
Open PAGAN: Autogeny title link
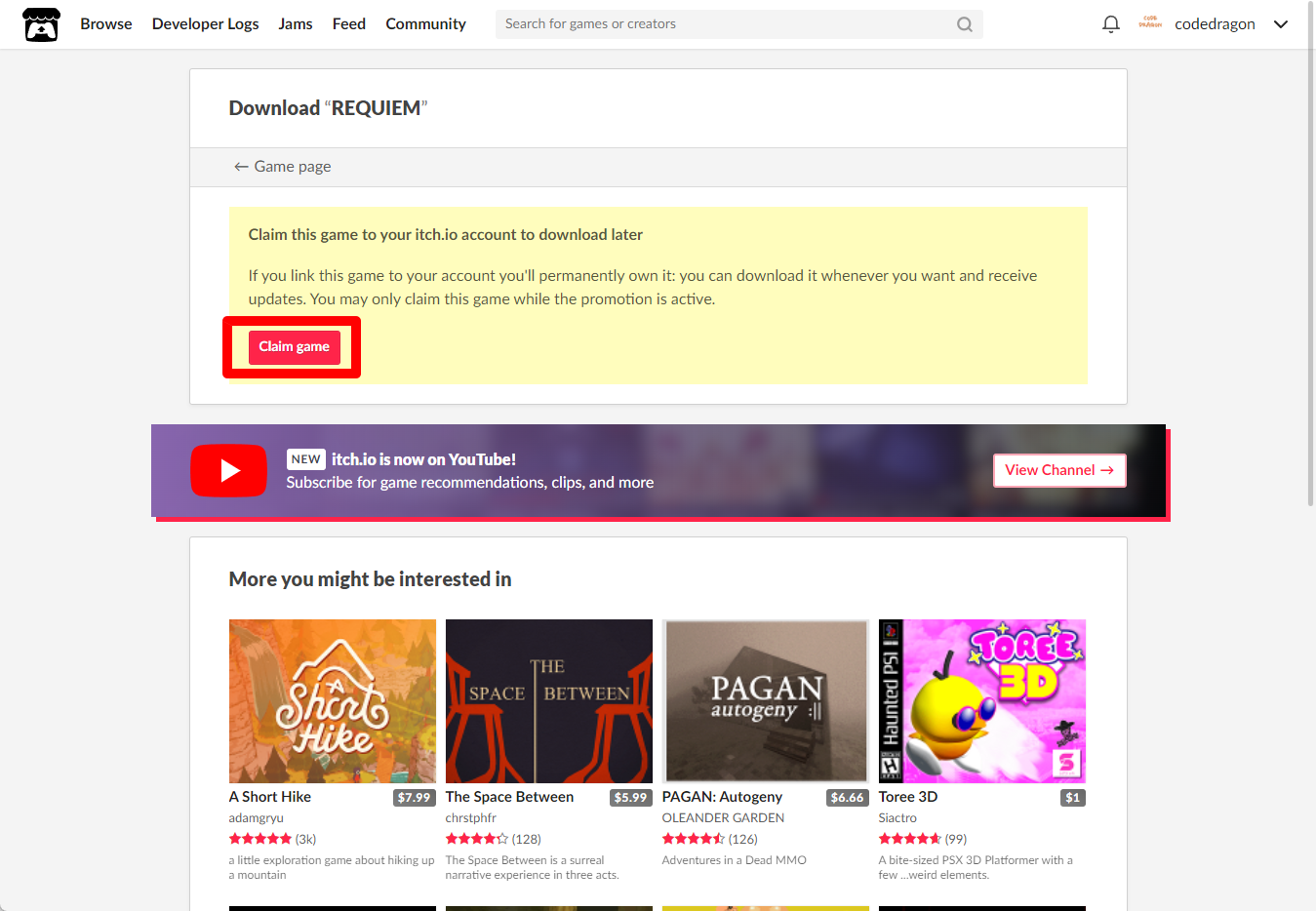coord(722,797)
